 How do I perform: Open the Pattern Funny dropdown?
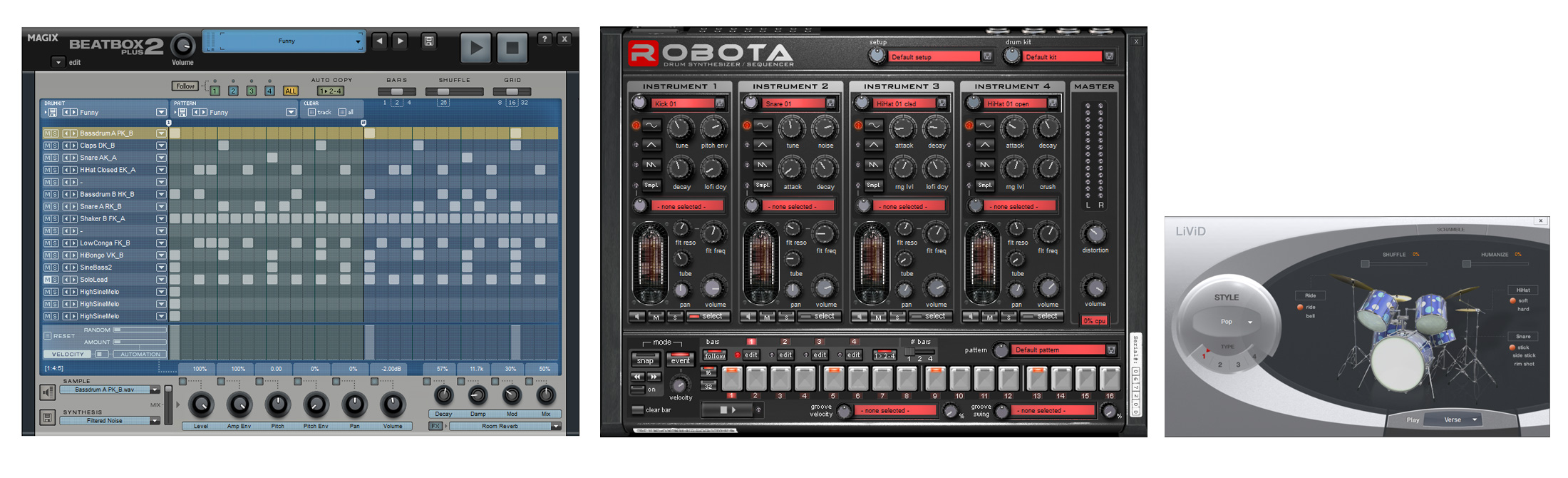click(291, 113)
